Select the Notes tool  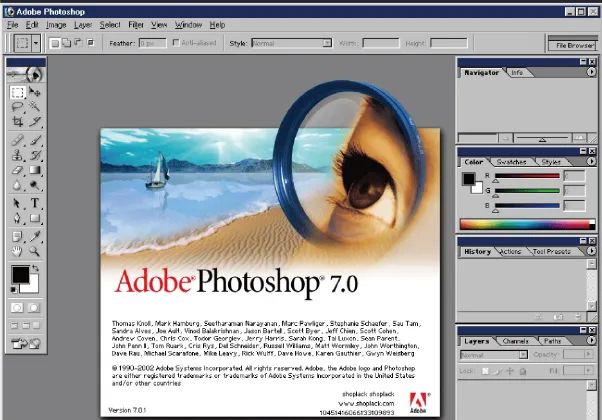17,236
